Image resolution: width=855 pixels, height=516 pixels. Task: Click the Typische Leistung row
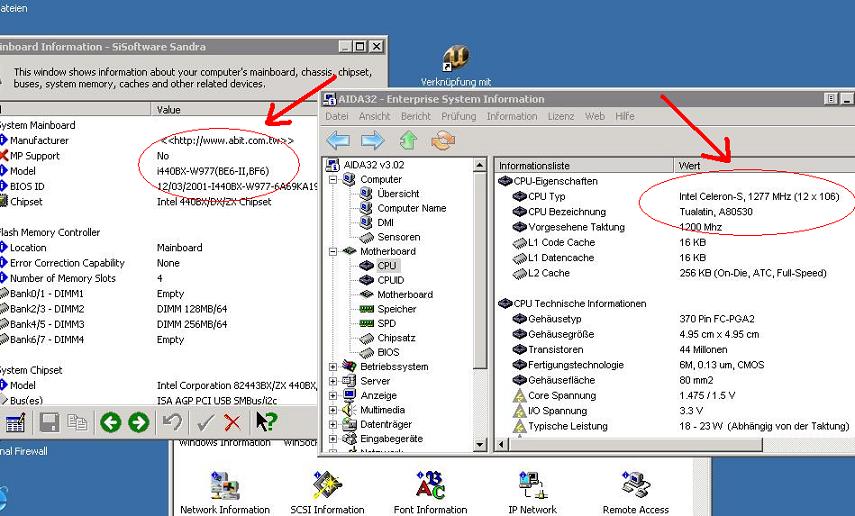click(x=681, y=426)
